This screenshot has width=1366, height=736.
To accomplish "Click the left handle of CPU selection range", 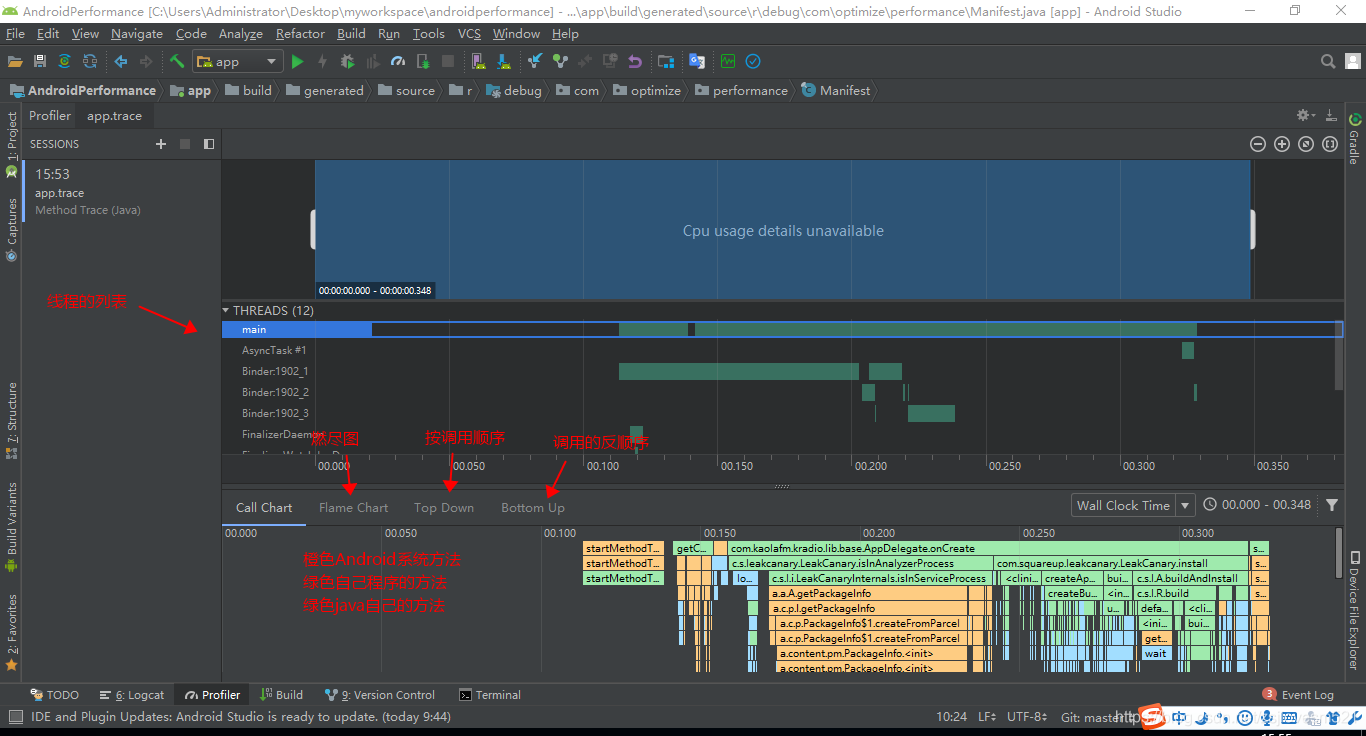I will (313, 229).
